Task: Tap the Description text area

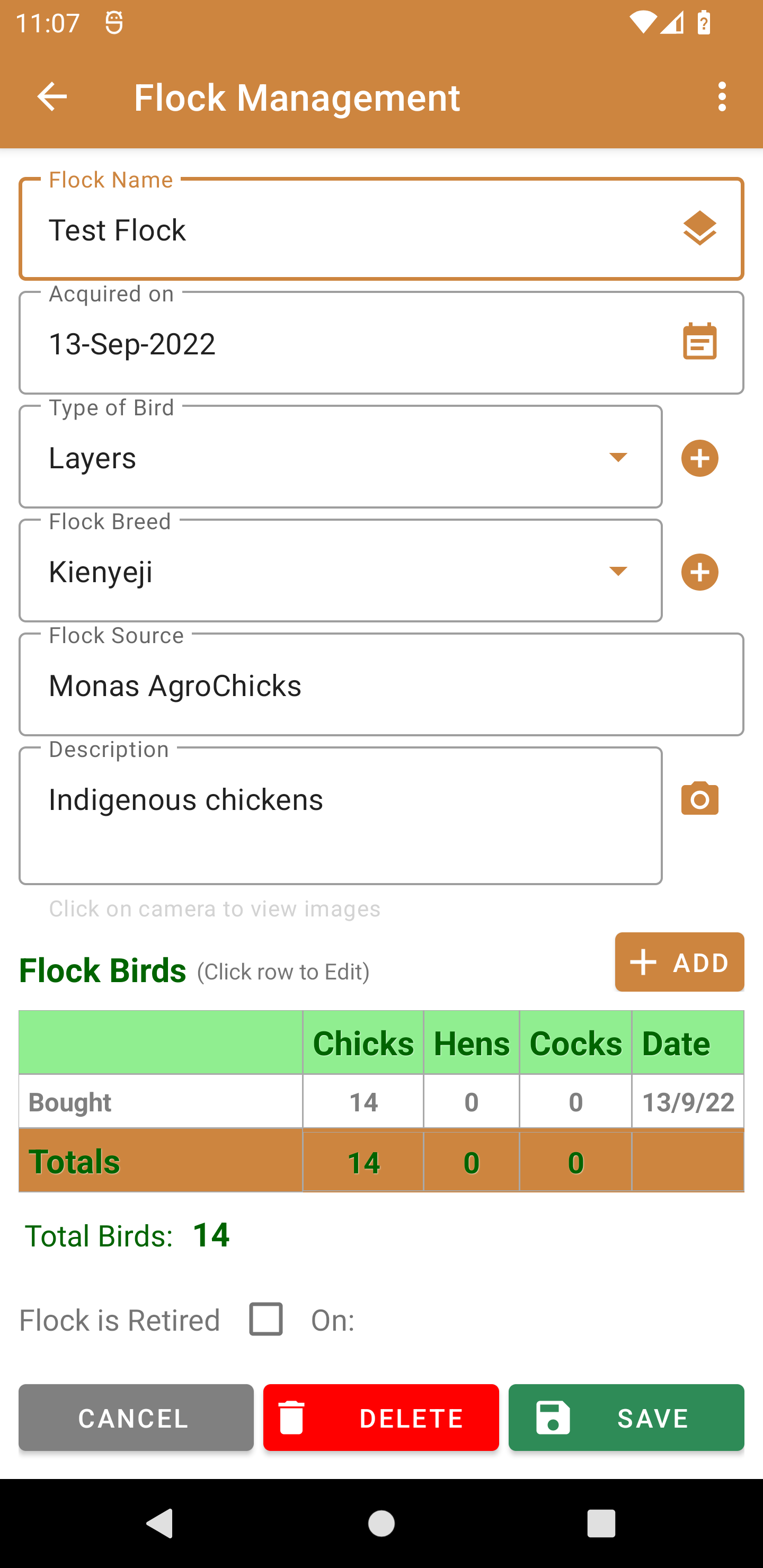Action: point(340,816)
